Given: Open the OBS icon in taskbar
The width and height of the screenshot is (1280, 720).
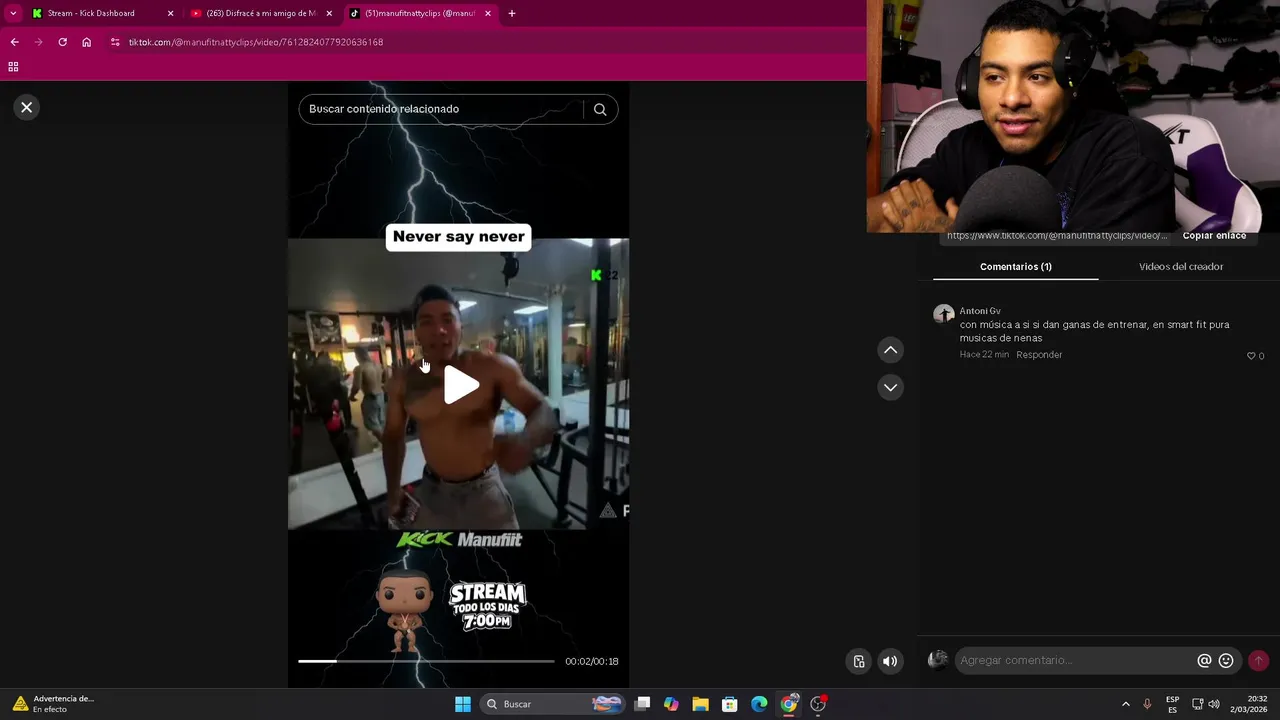Looking at the screenshot, I should click(818, 704).
